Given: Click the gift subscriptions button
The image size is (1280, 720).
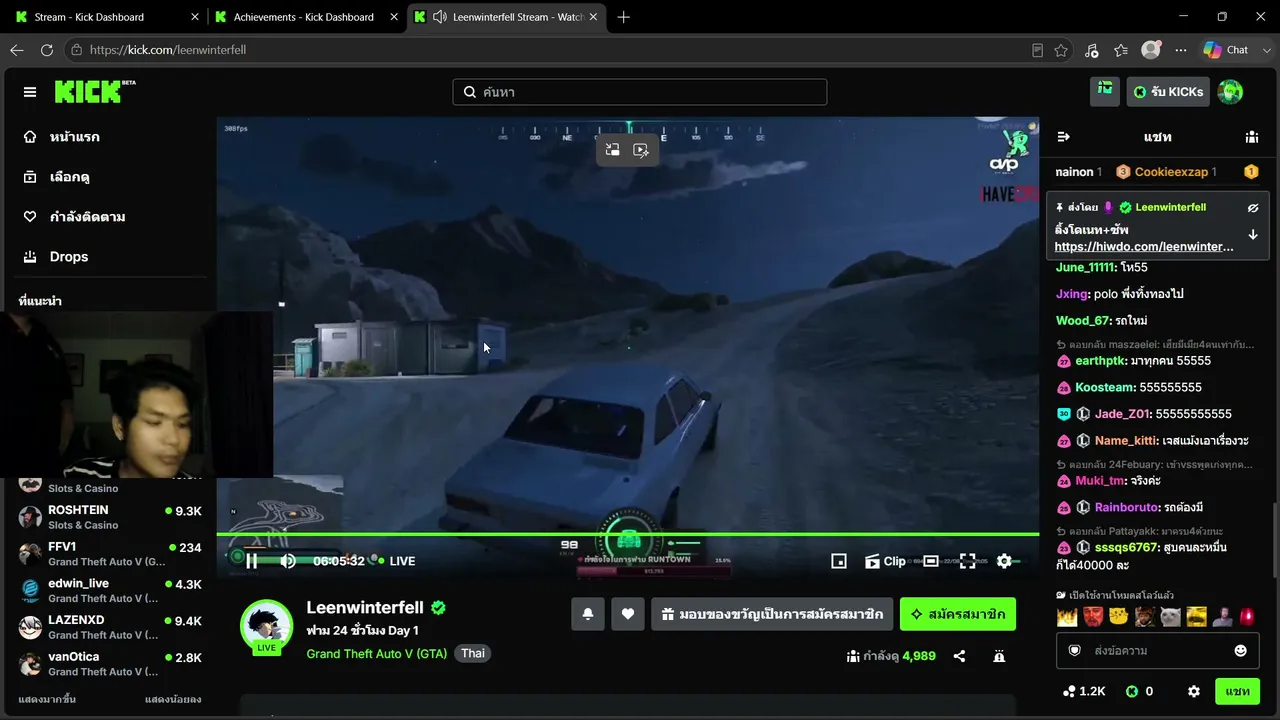Looking at the screenshot, I should point(772,614).
